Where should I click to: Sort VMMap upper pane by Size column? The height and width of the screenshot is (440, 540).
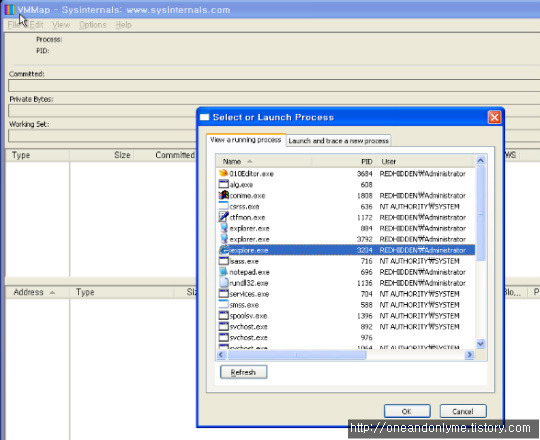101,155
